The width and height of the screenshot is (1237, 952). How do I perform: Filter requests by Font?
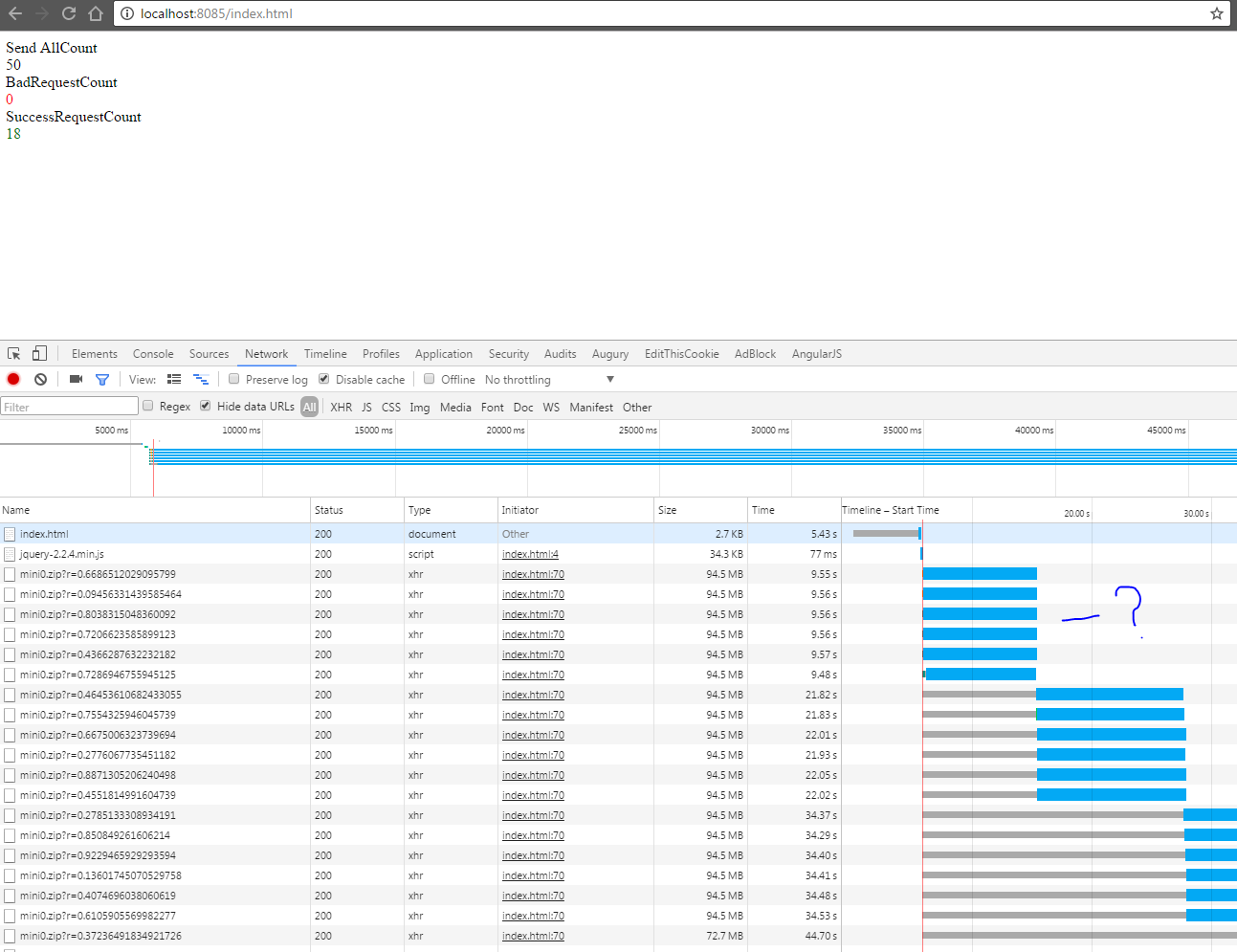pos(493,407)
